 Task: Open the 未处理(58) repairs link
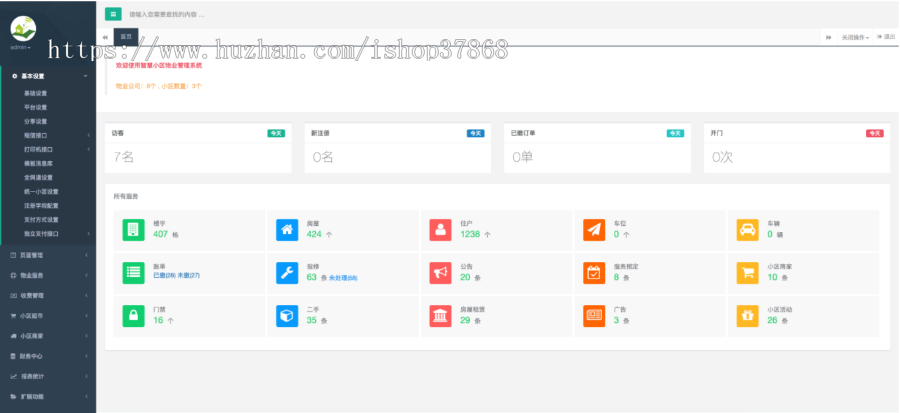[343, 278]
